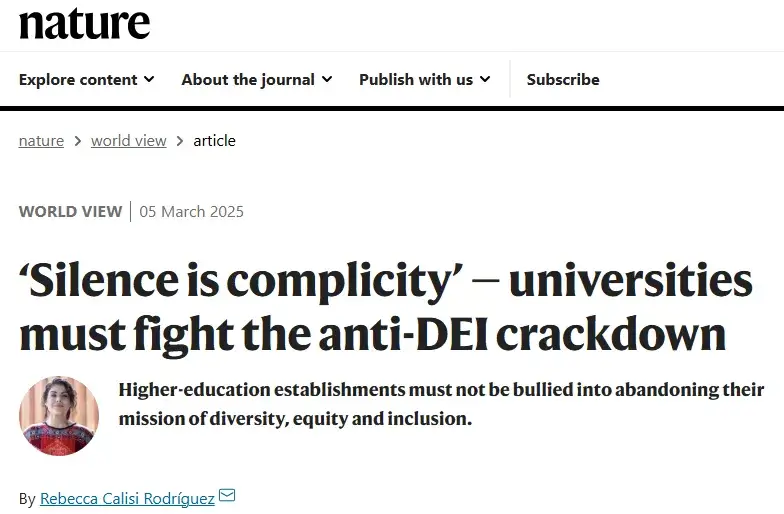
Task: Click the Subscribe link
Action: pyautogui.click(x=563, y=79)
